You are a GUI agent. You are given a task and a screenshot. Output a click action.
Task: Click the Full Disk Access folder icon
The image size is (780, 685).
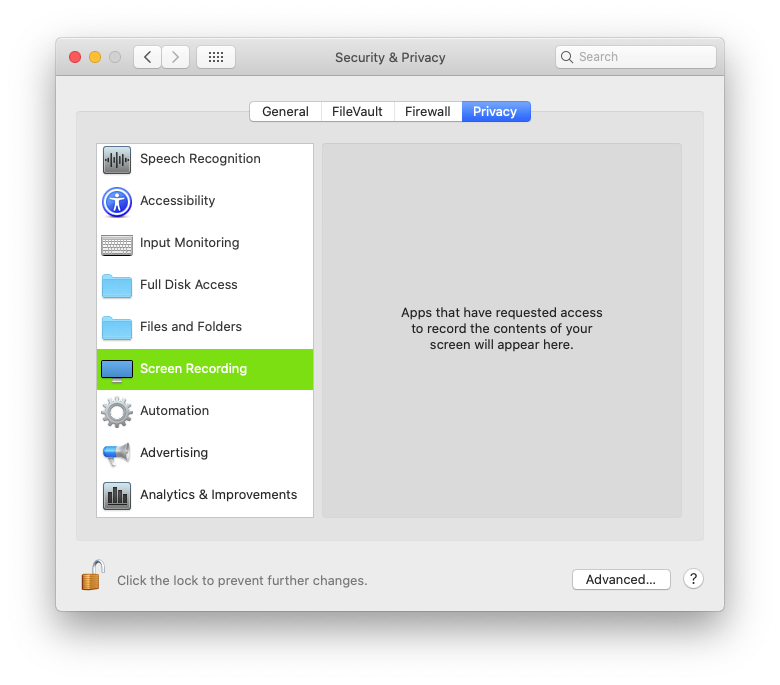[x=117, y=286]
